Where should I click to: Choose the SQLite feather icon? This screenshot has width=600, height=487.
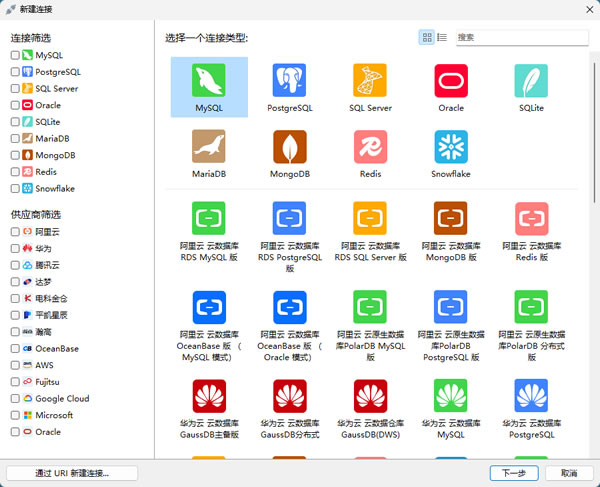coord(531,80)
